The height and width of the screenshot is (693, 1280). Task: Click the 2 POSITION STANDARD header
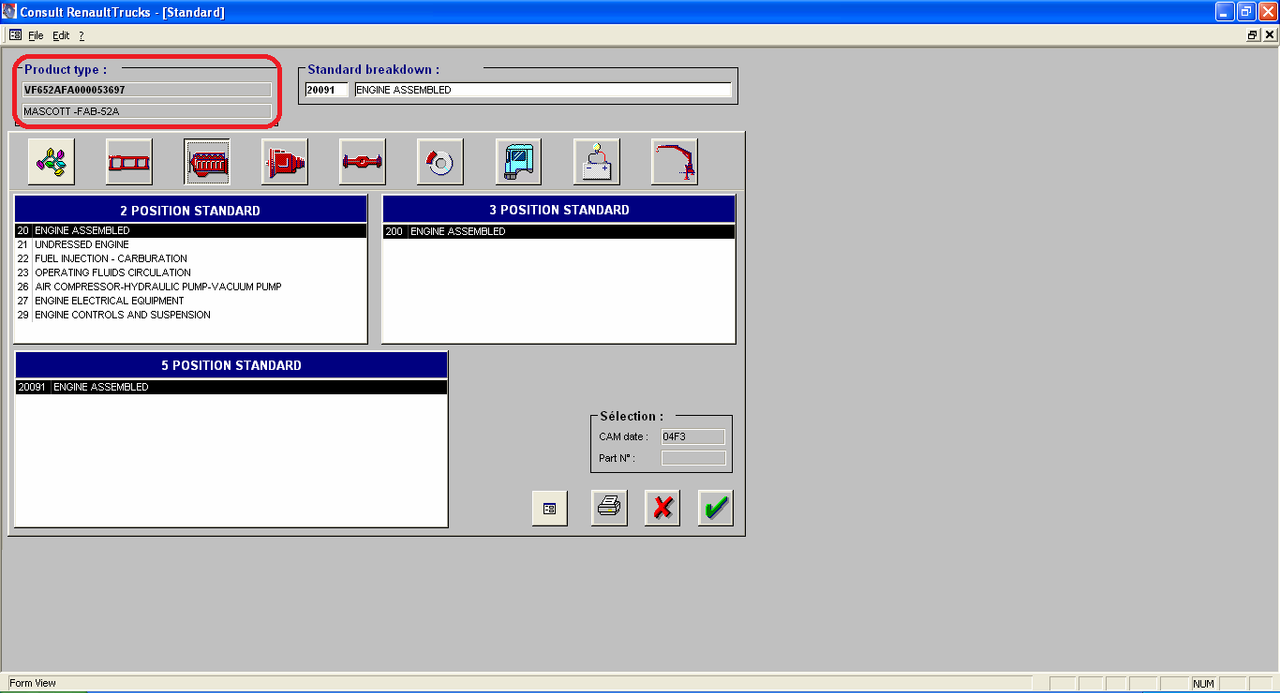[x=190, y=211]
